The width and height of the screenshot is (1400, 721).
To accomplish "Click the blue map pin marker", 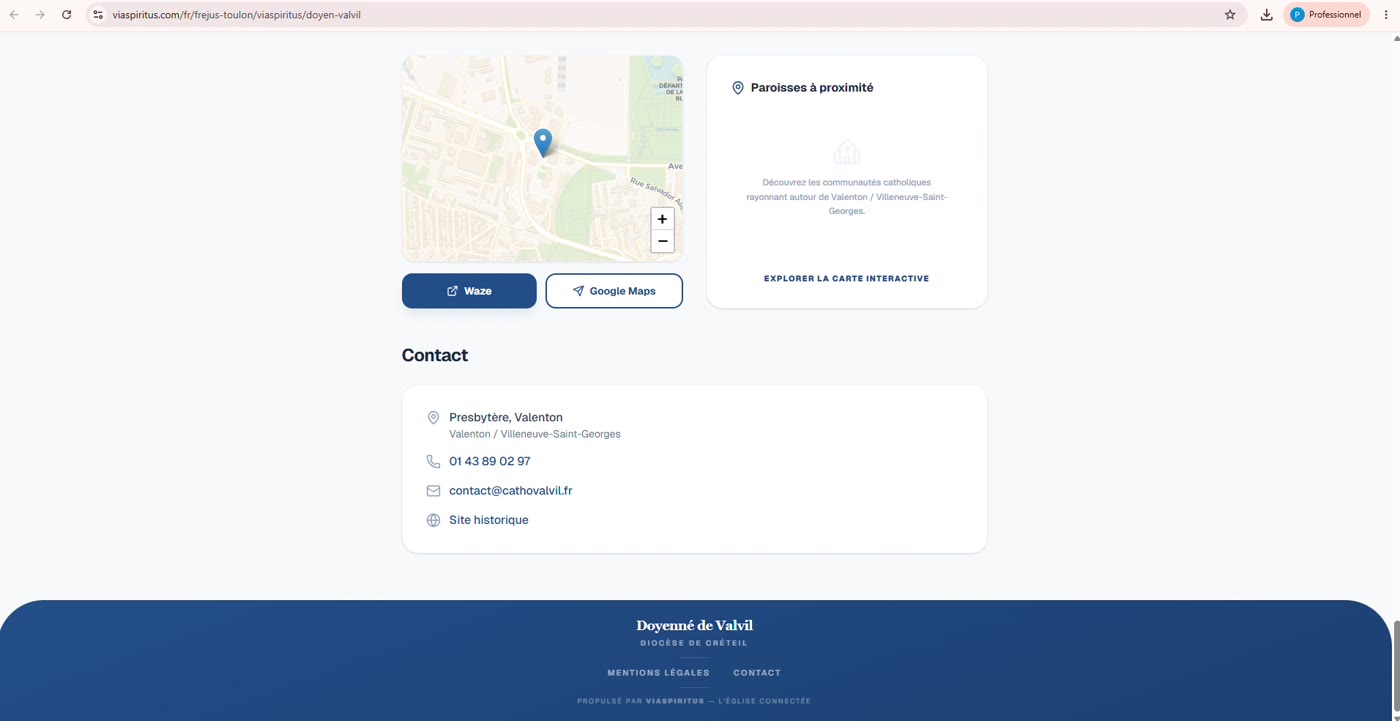I will click(543, 143).
